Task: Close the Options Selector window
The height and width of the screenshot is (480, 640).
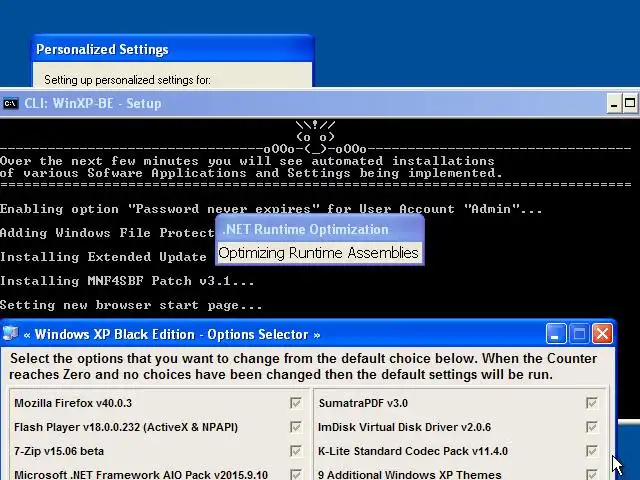Action: click(x=602, y=334)
